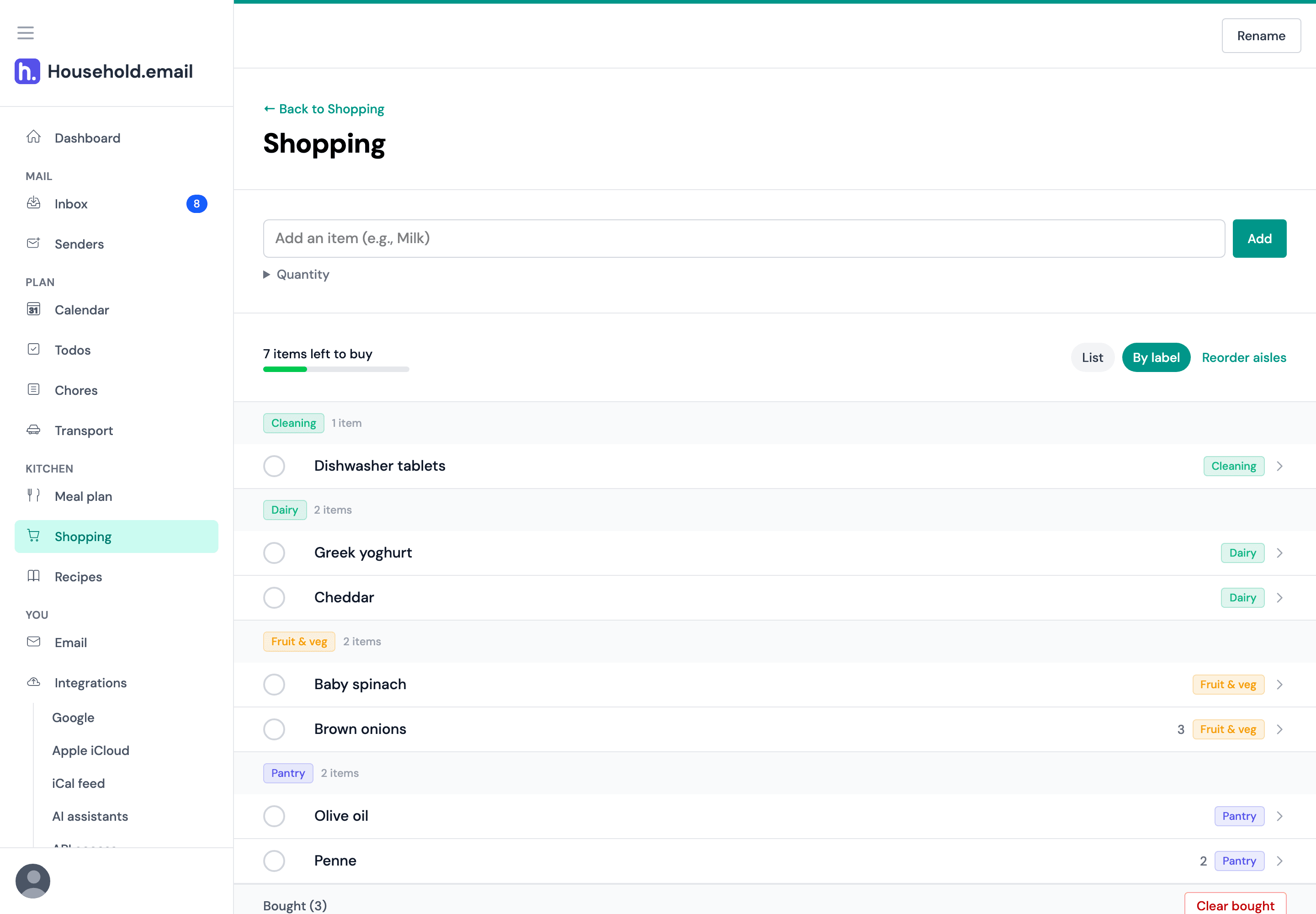Expand the Quantity disclosure triangle
The image size is (1316, 914).
pos(266,274)
